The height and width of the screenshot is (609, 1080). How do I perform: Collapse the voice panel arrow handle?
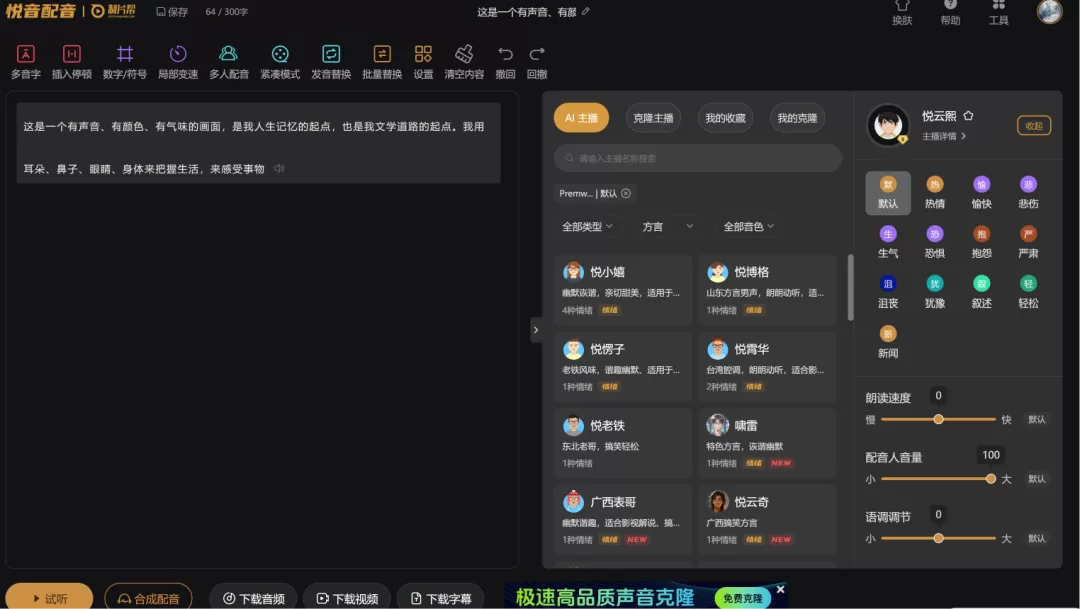(536, 330)
